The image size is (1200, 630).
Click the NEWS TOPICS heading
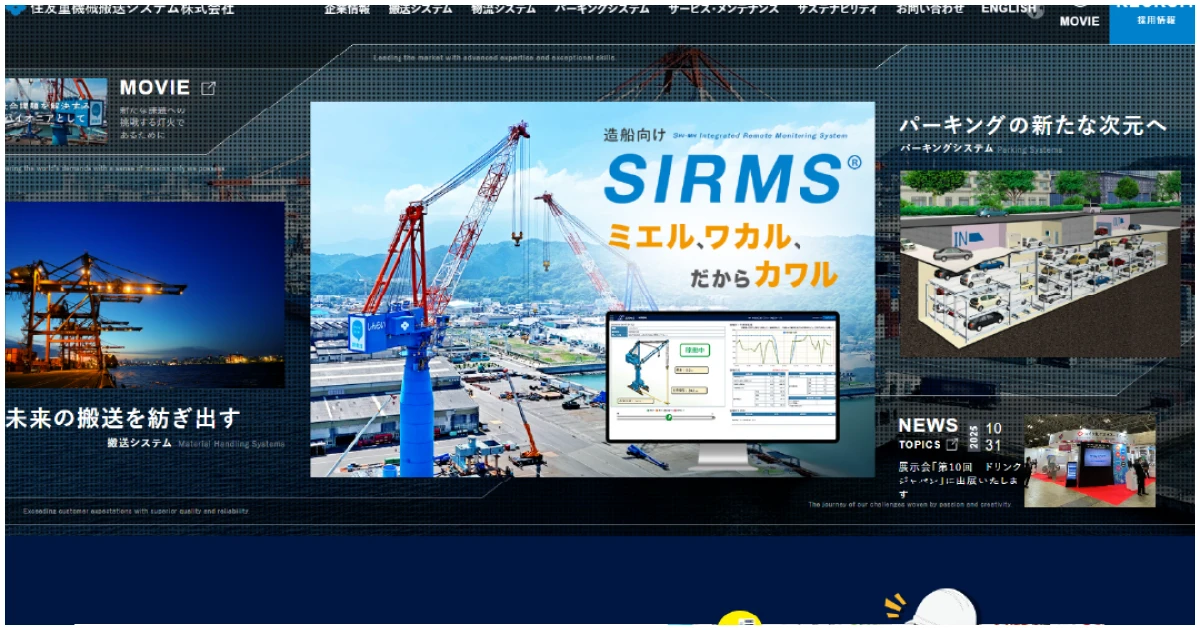pyautogui.click(x=928, y=434)
